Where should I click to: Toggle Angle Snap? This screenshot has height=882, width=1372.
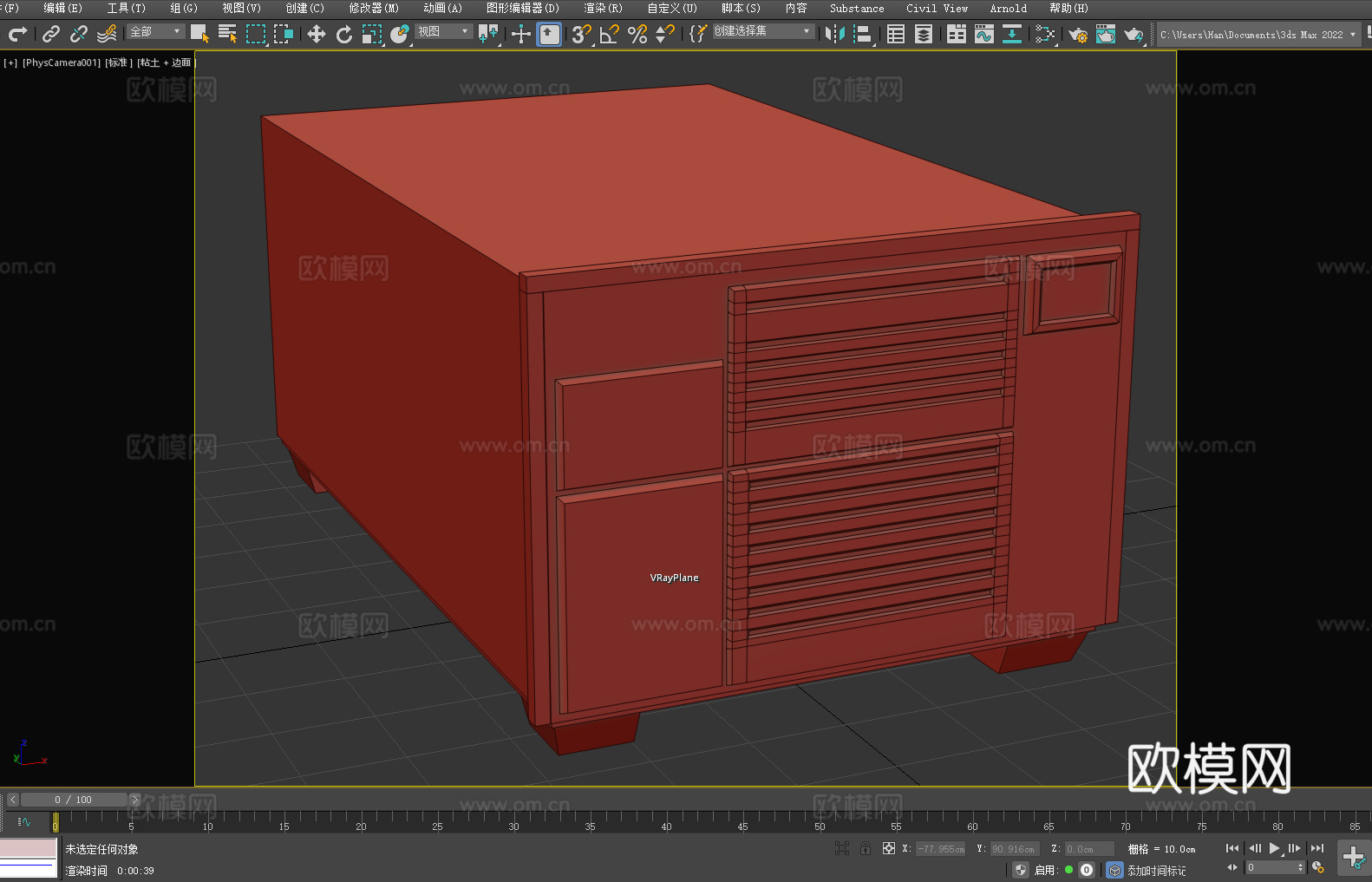pyautogui.click(x=609, y=34)
